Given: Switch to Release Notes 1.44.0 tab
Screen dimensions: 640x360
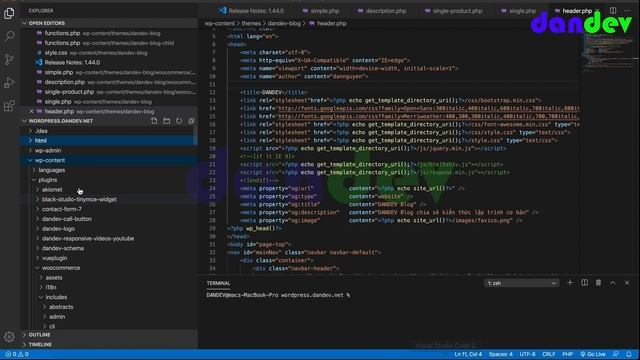Looking at the screenshot, I should (251, 11).
